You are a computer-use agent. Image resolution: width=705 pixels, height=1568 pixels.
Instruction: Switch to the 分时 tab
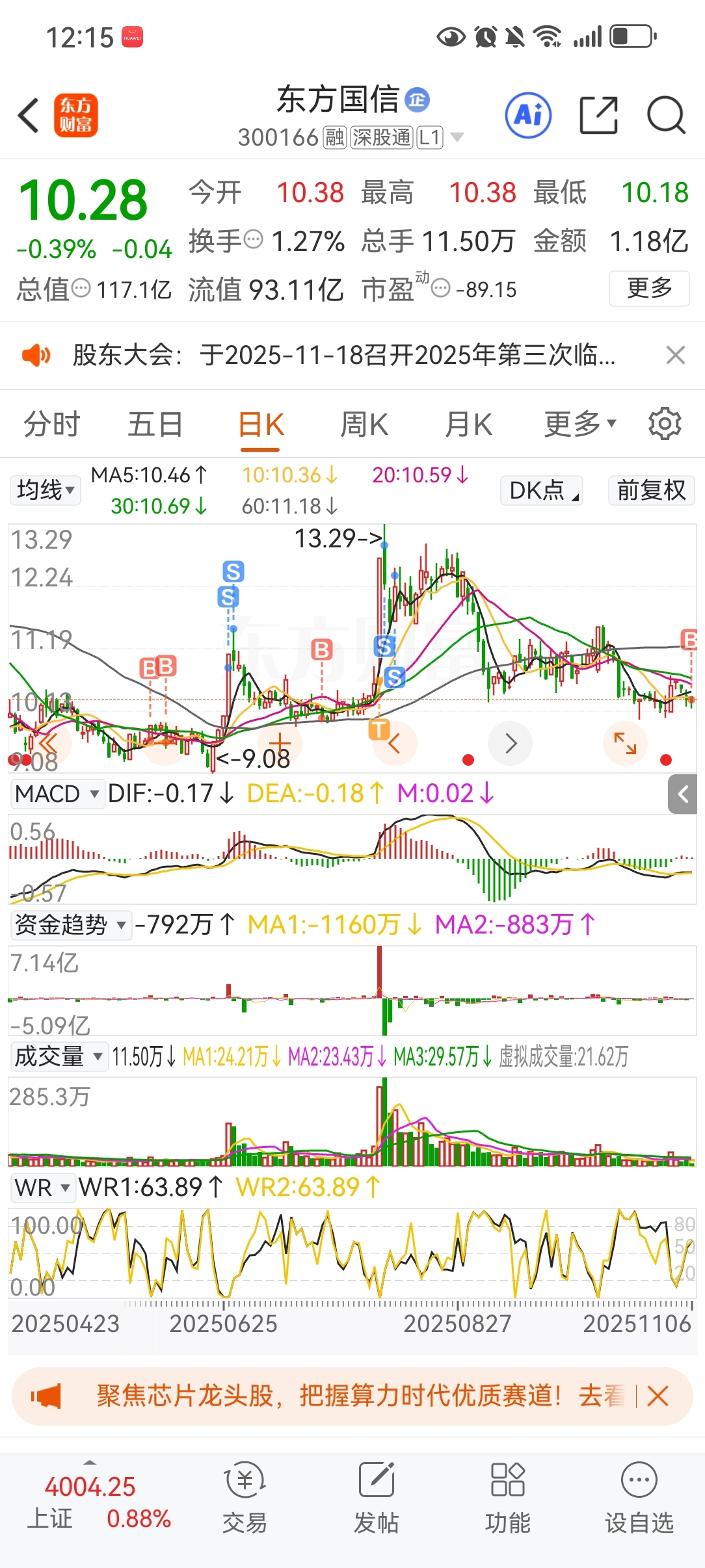click(x=51, y=425)
